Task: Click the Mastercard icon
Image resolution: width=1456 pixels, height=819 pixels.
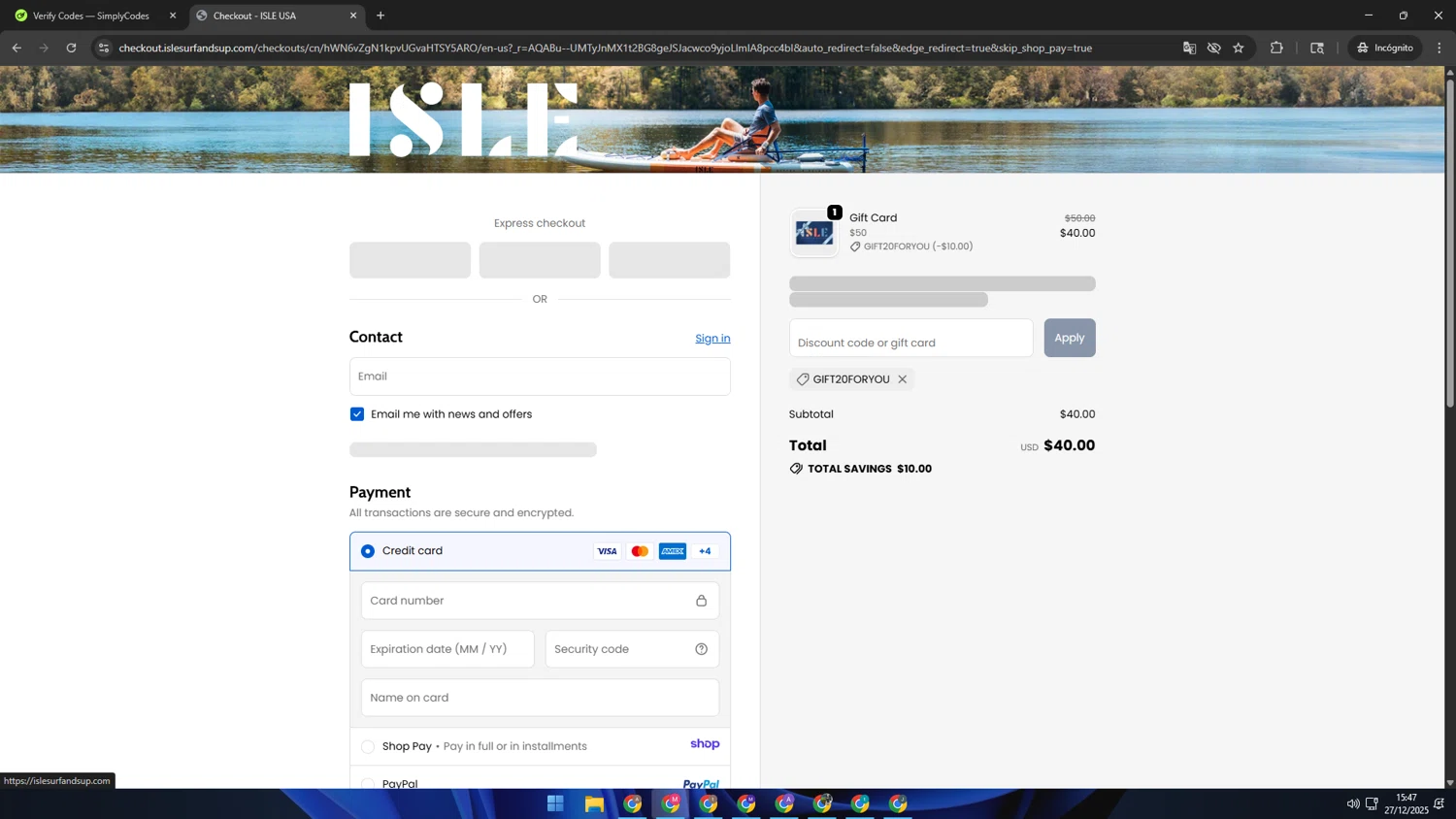Action: coord(640,551)
